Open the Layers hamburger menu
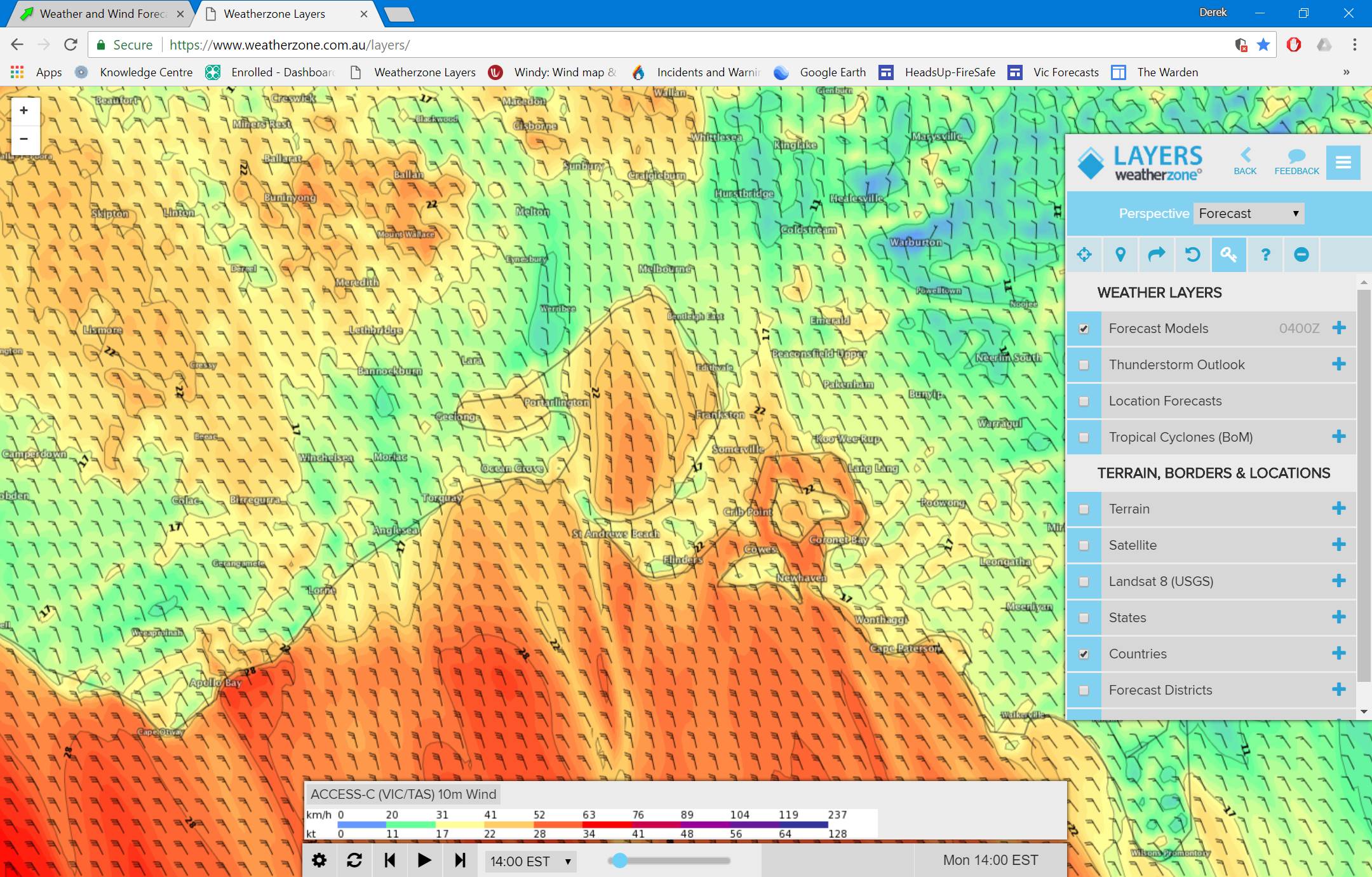 pos(1343,163)
